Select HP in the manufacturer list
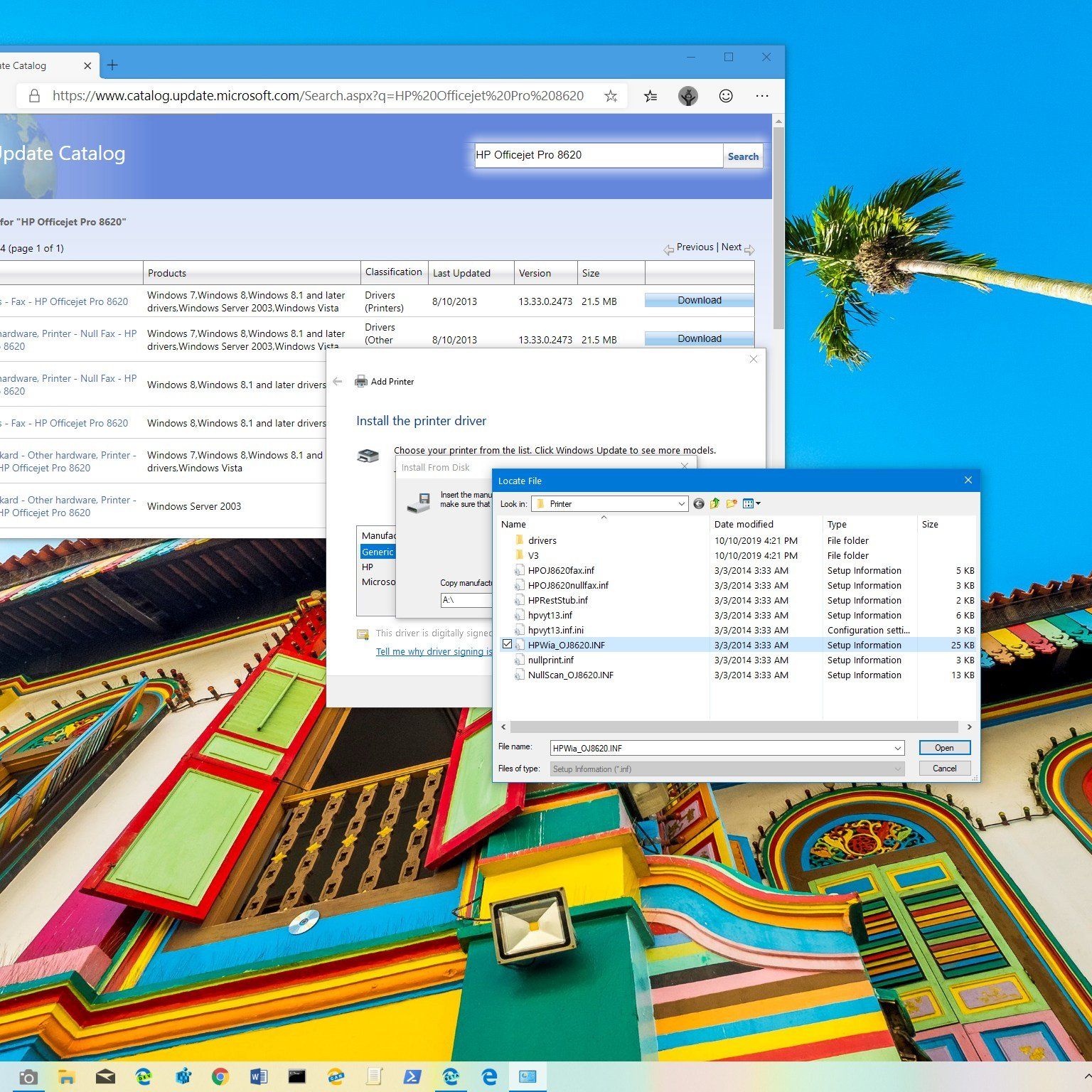Screen dimensions: 1092x1092 368,567
